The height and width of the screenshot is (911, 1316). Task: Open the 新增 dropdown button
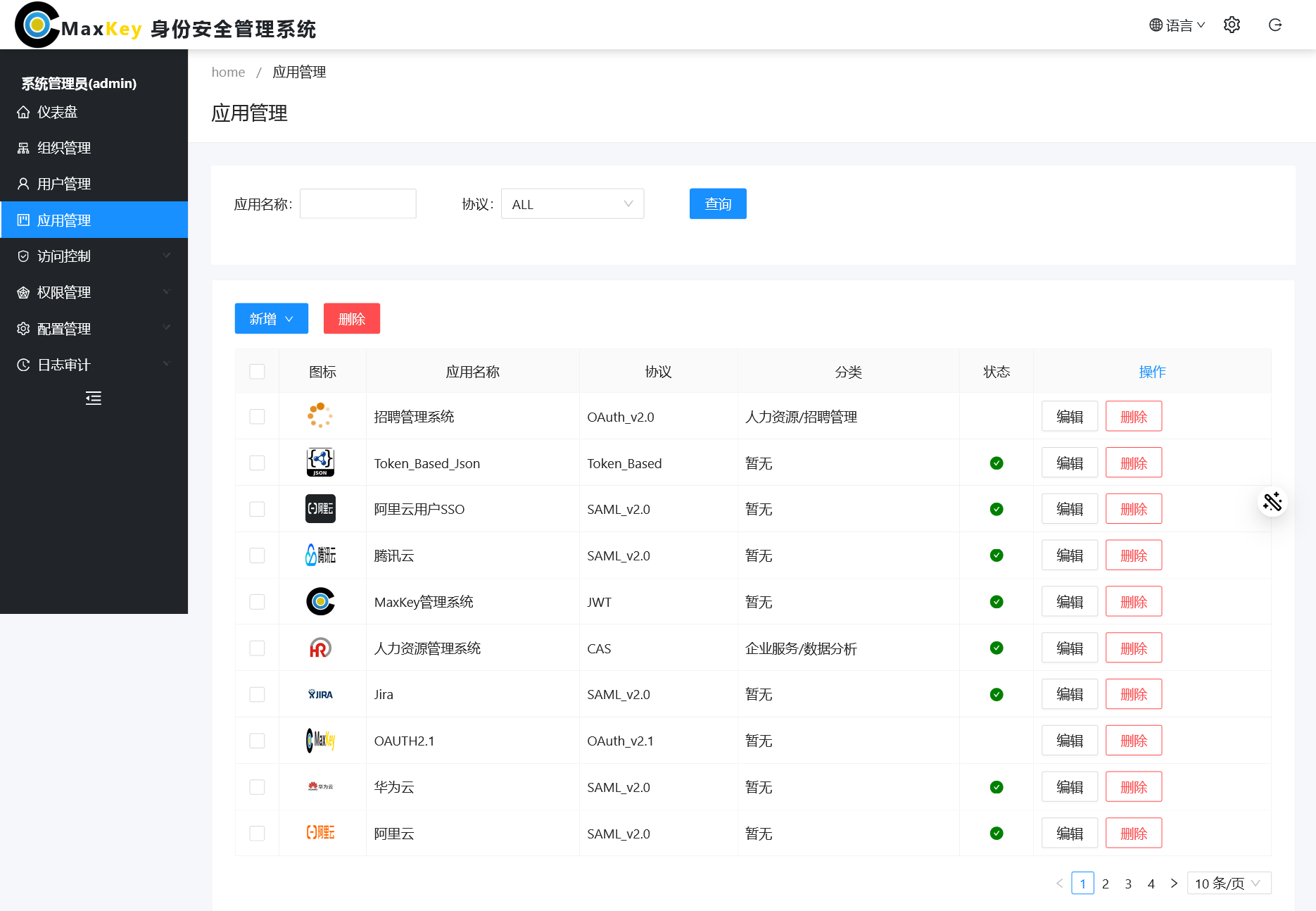[271, 319]
